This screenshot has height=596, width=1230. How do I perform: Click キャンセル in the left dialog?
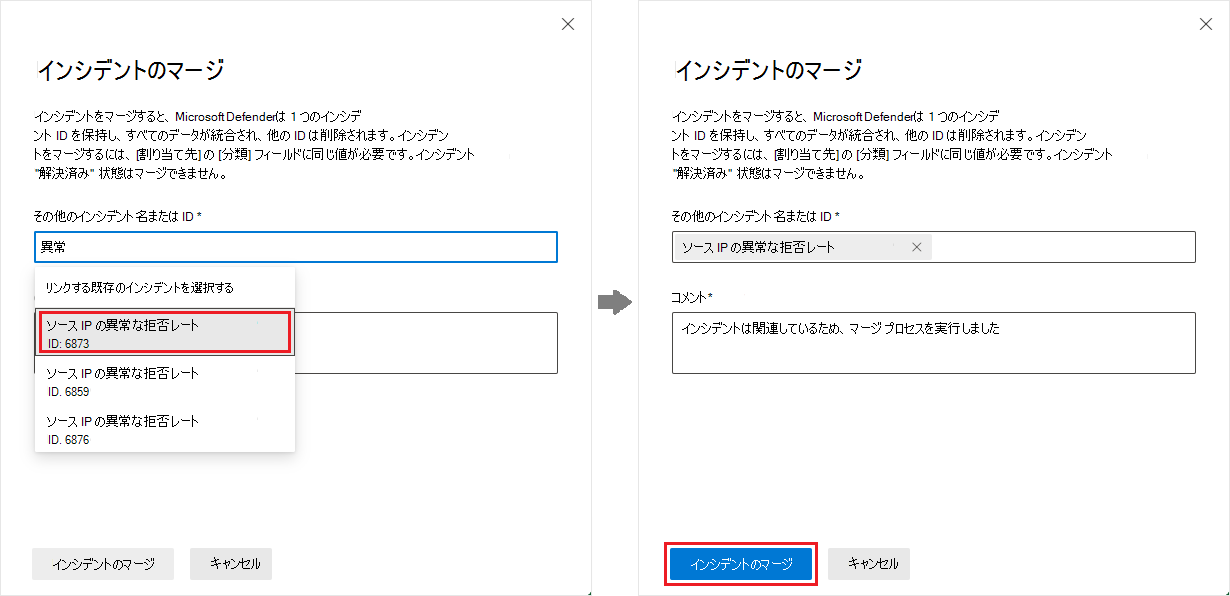pos(231,563)
